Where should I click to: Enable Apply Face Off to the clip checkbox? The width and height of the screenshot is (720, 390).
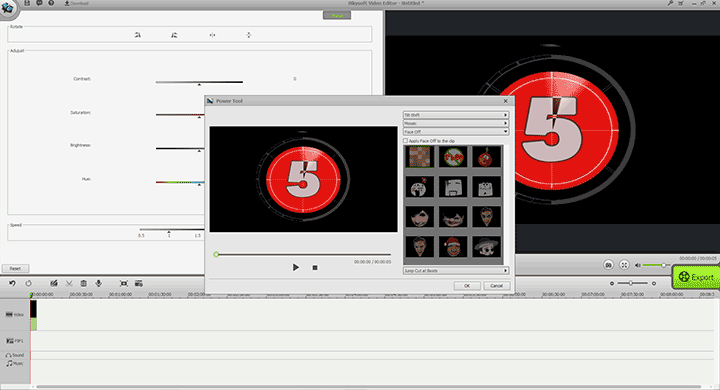pos(405,141)
